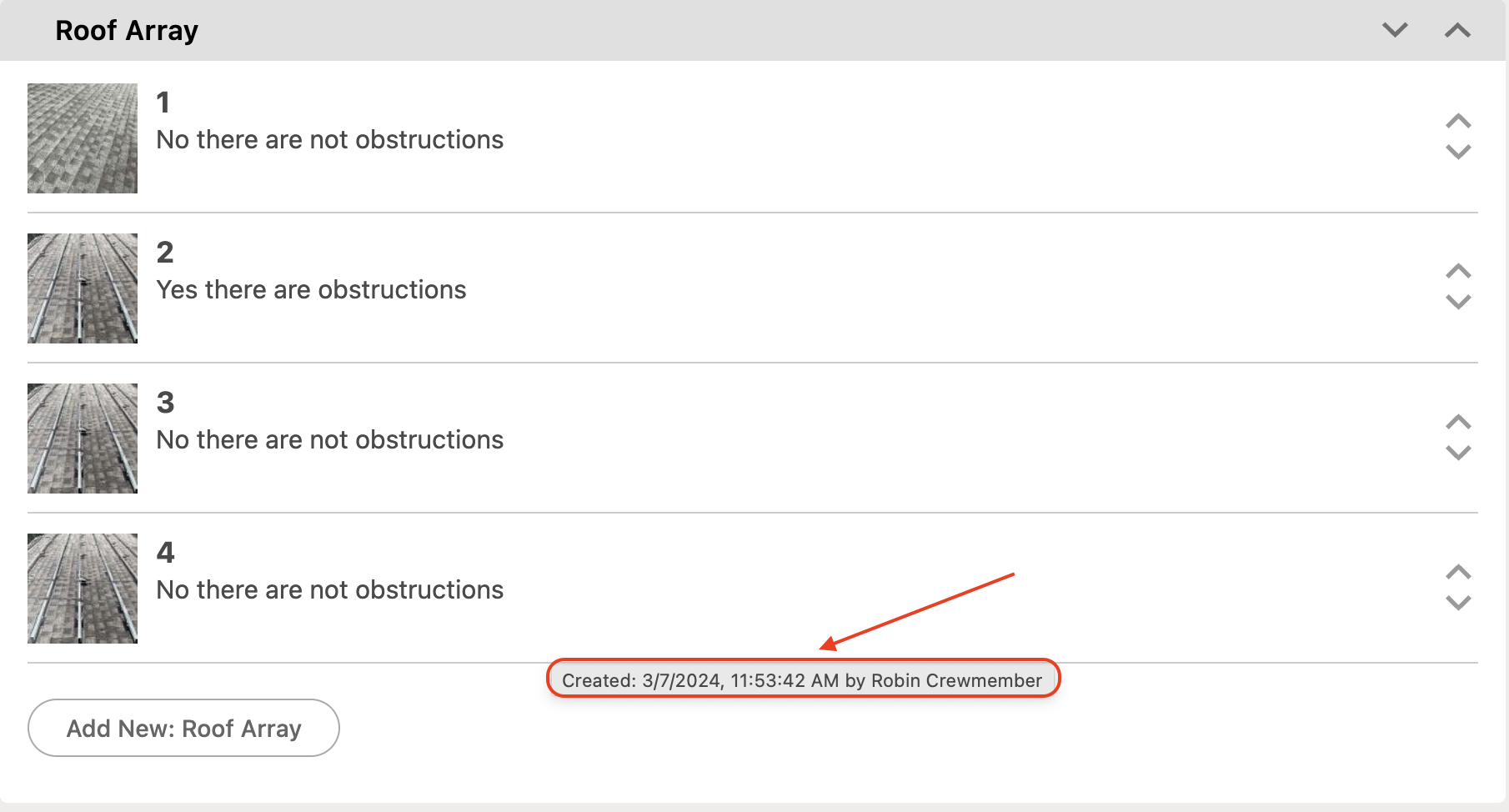Open the shingle roof thumbnail for item 1
Image resolution: width=1509 pixels, height=812 pixels.
coord(83,138)
